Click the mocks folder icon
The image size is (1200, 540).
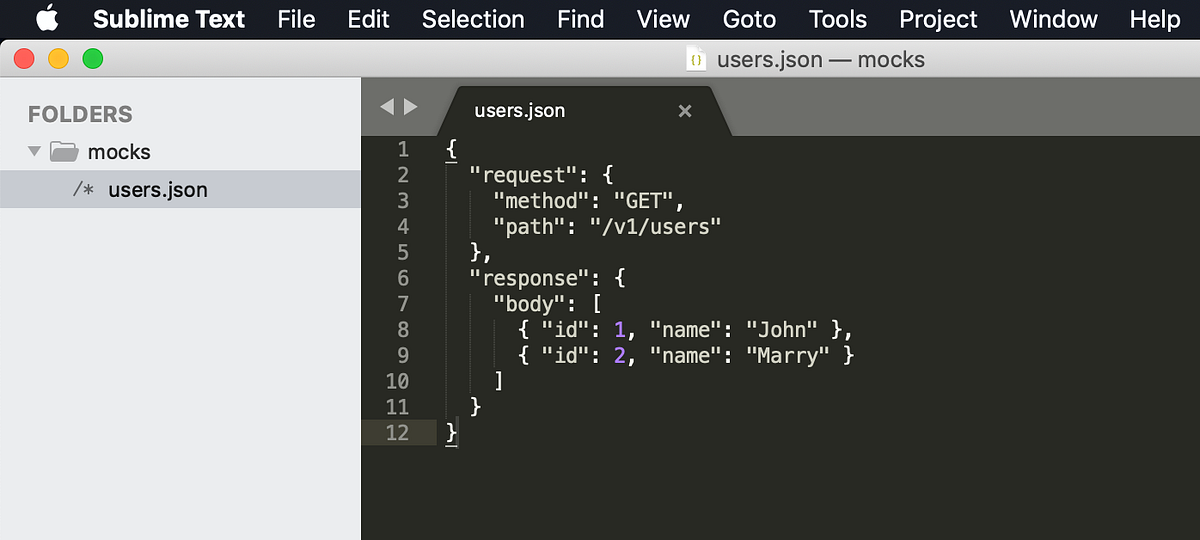coord(64,152)
